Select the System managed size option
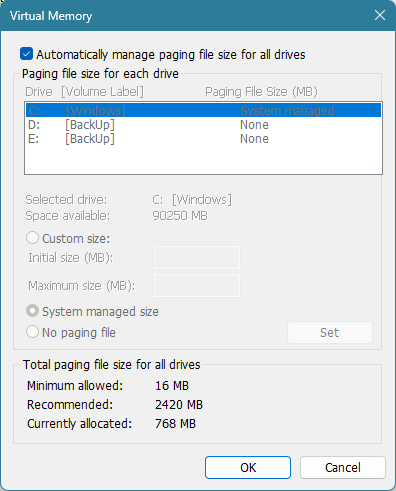 point(32,311)
